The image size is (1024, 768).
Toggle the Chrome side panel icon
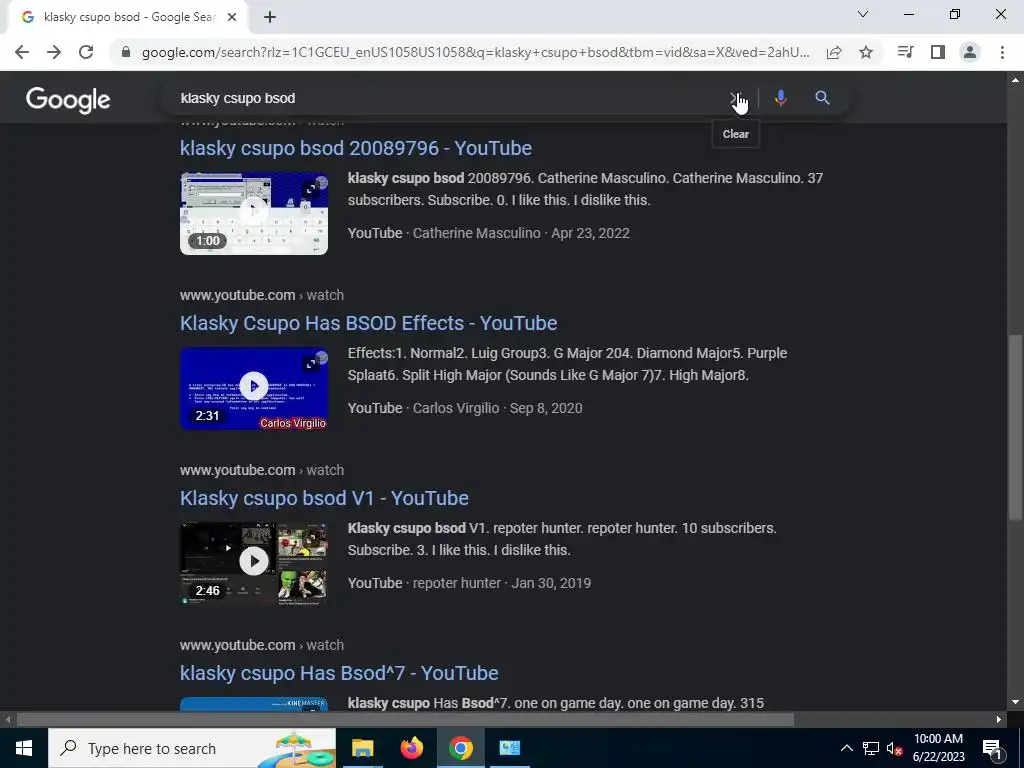click(938, 52)
